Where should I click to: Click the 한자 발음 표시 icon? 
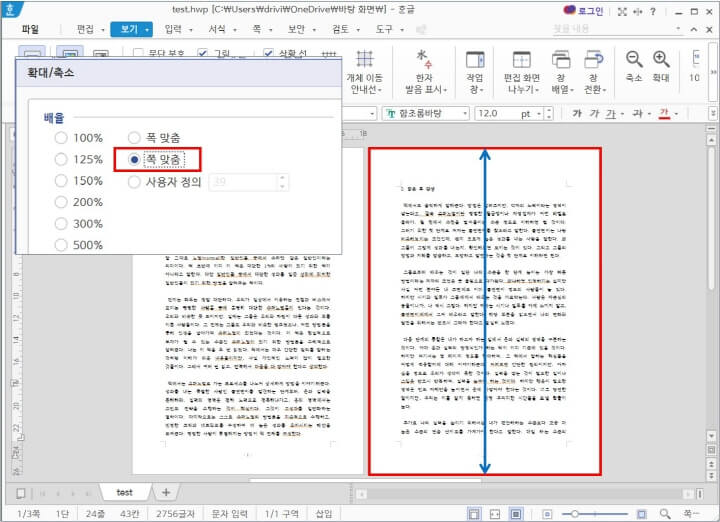coord(424,59)
